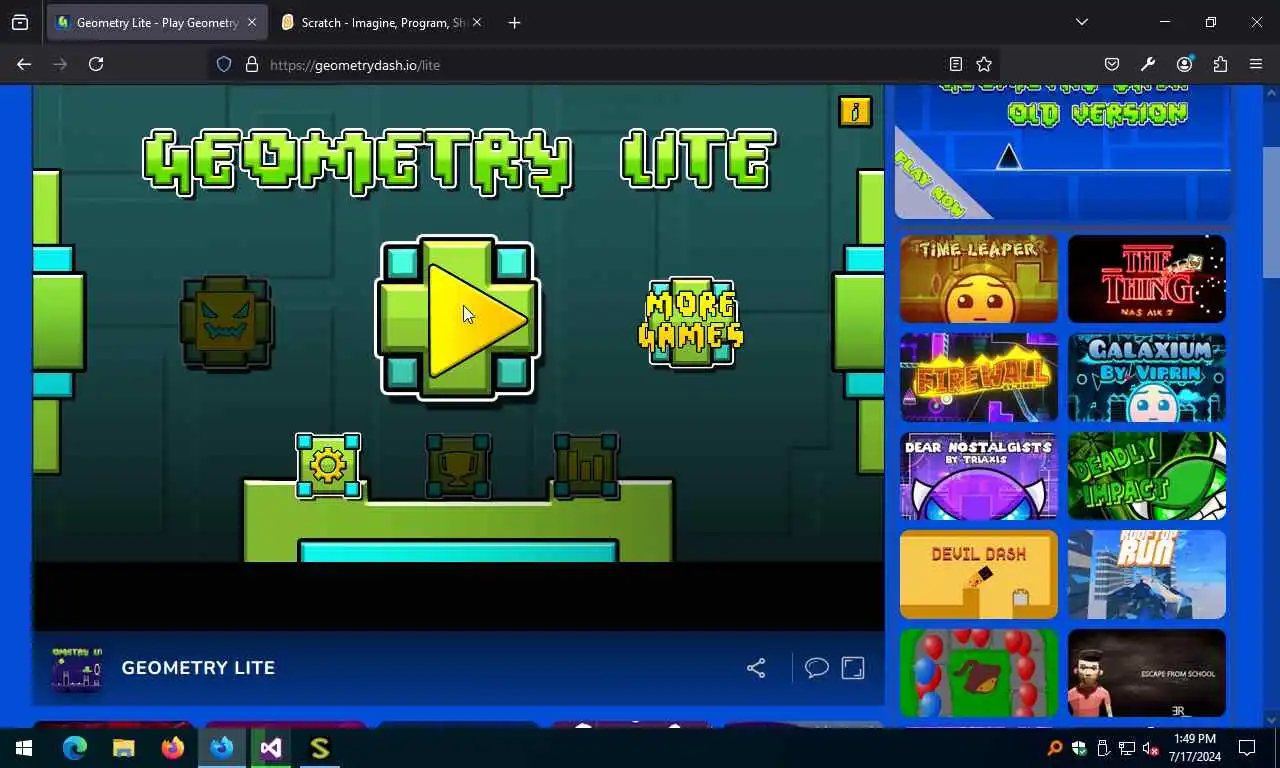Image resolution: width=1280 pixels, height=768 pixels.
Task: Open the Dear Nostalgists game thumbnail
Action: [979, 476]
